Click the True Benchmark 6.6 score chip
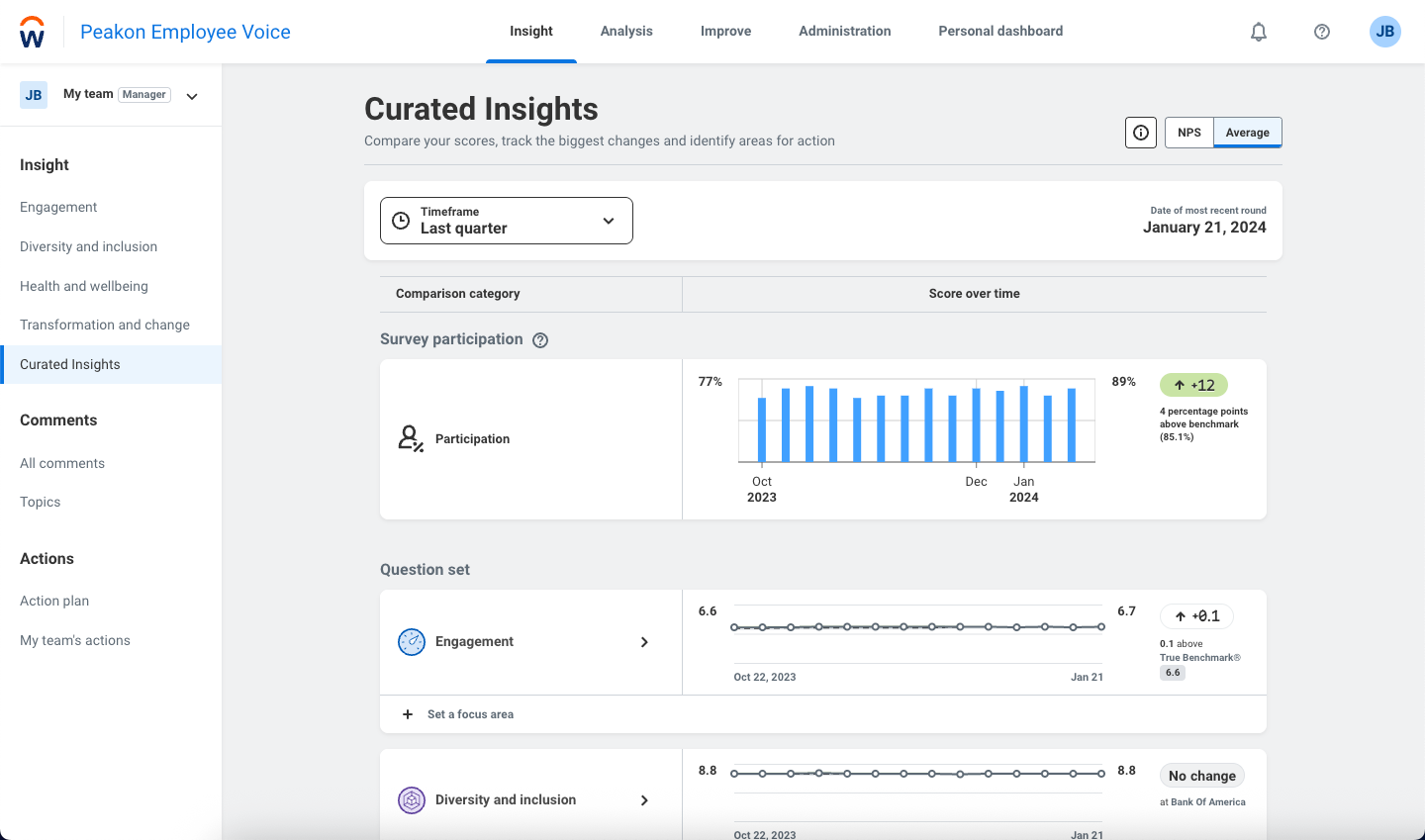 pos(1173,672)
